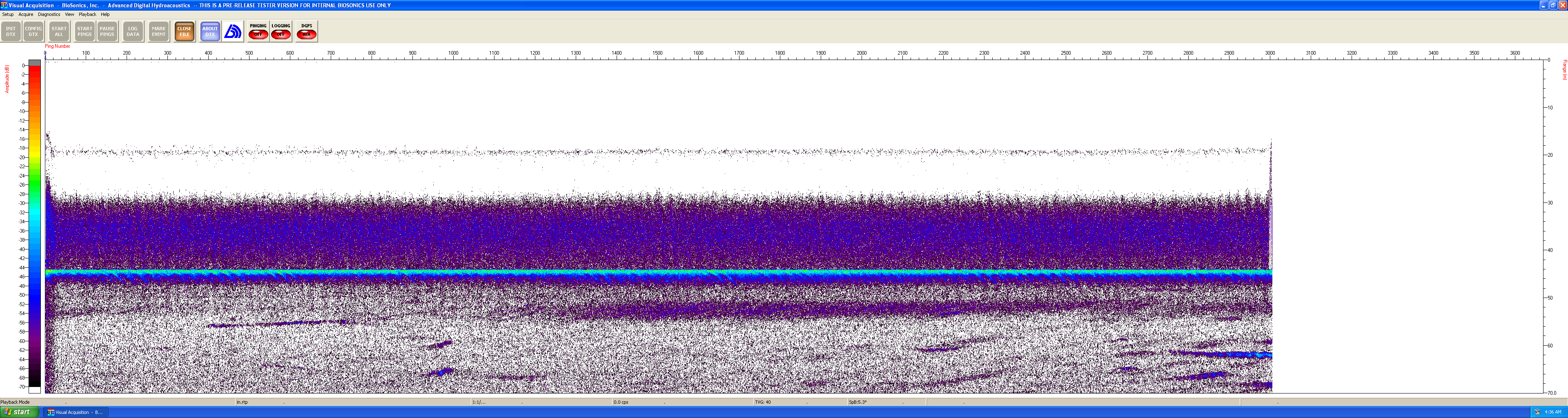This screenshot has height=418, width=1568.
Task: Click the INIT DTX toolbar button
Action: point(11,32)
